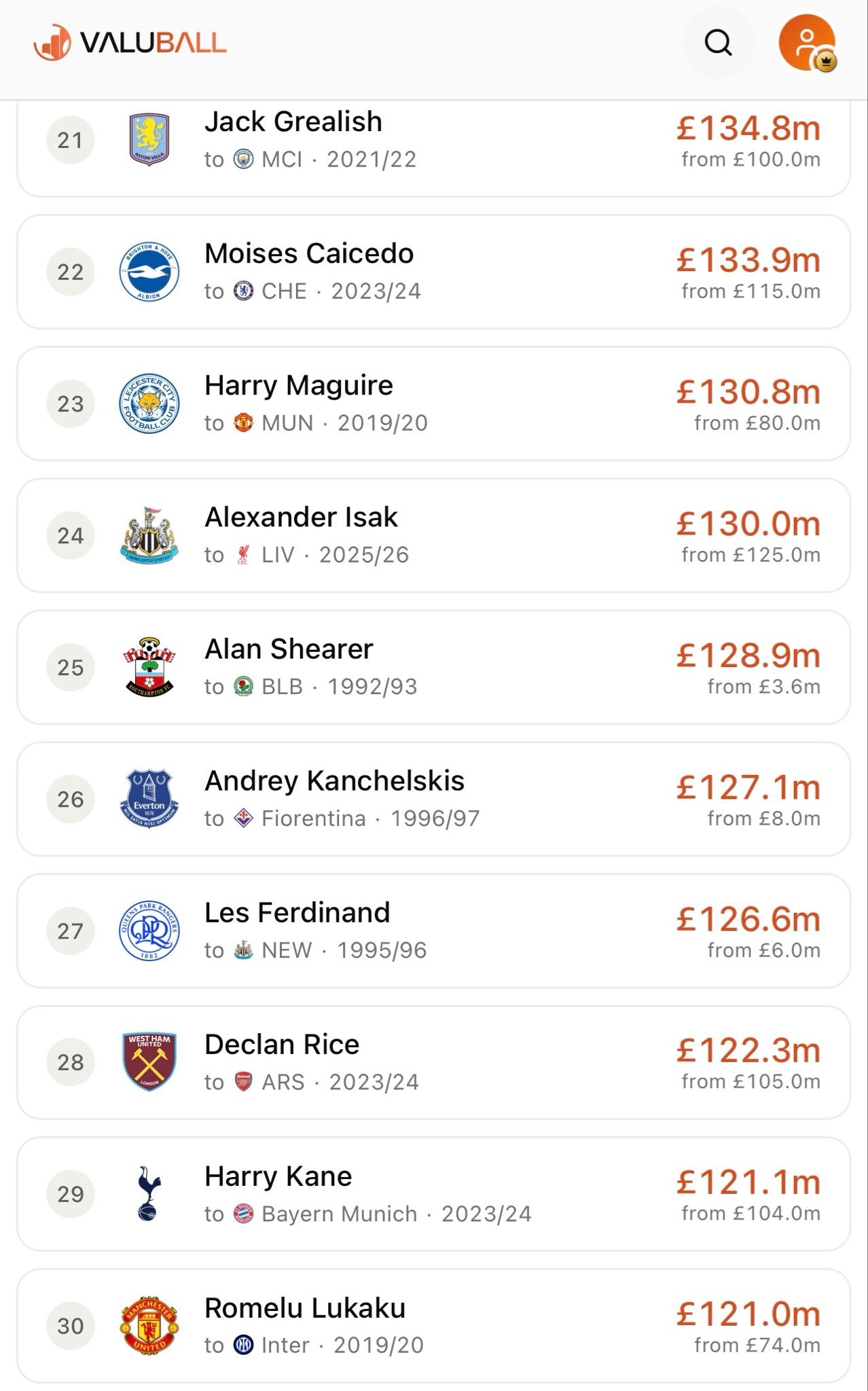Open Jack Grealish's transfer entry
Screen dimensions: 868x1391
[433, 146]
